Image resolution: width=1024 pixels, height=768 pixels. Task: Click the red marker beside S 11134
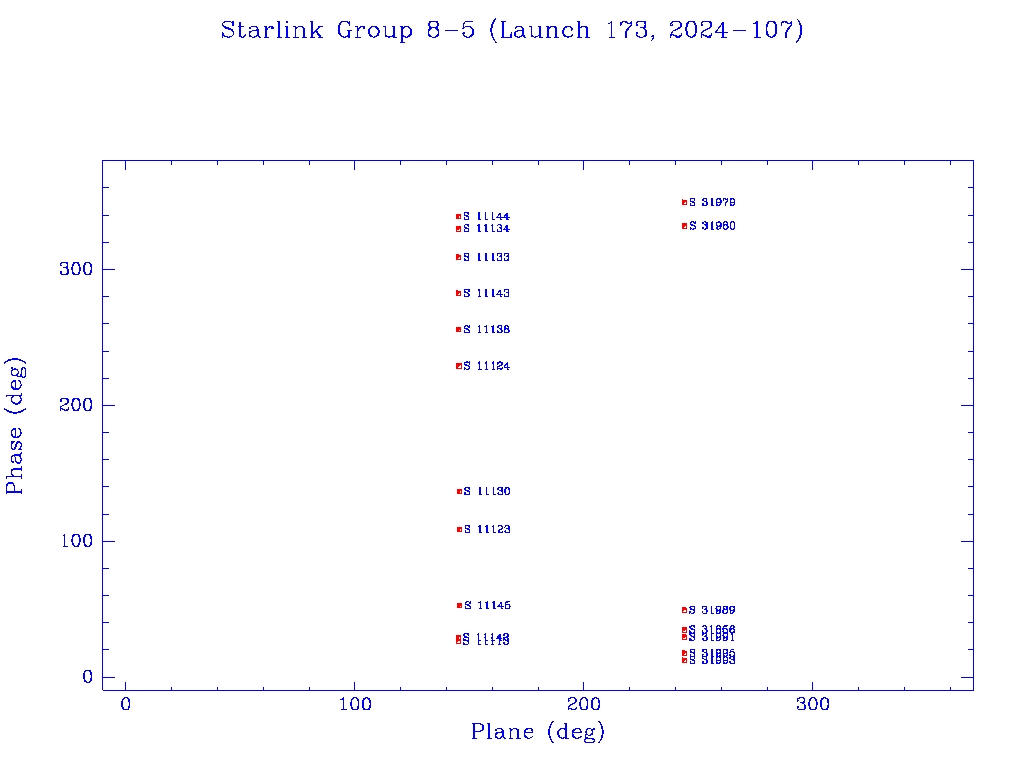[458, 229]
